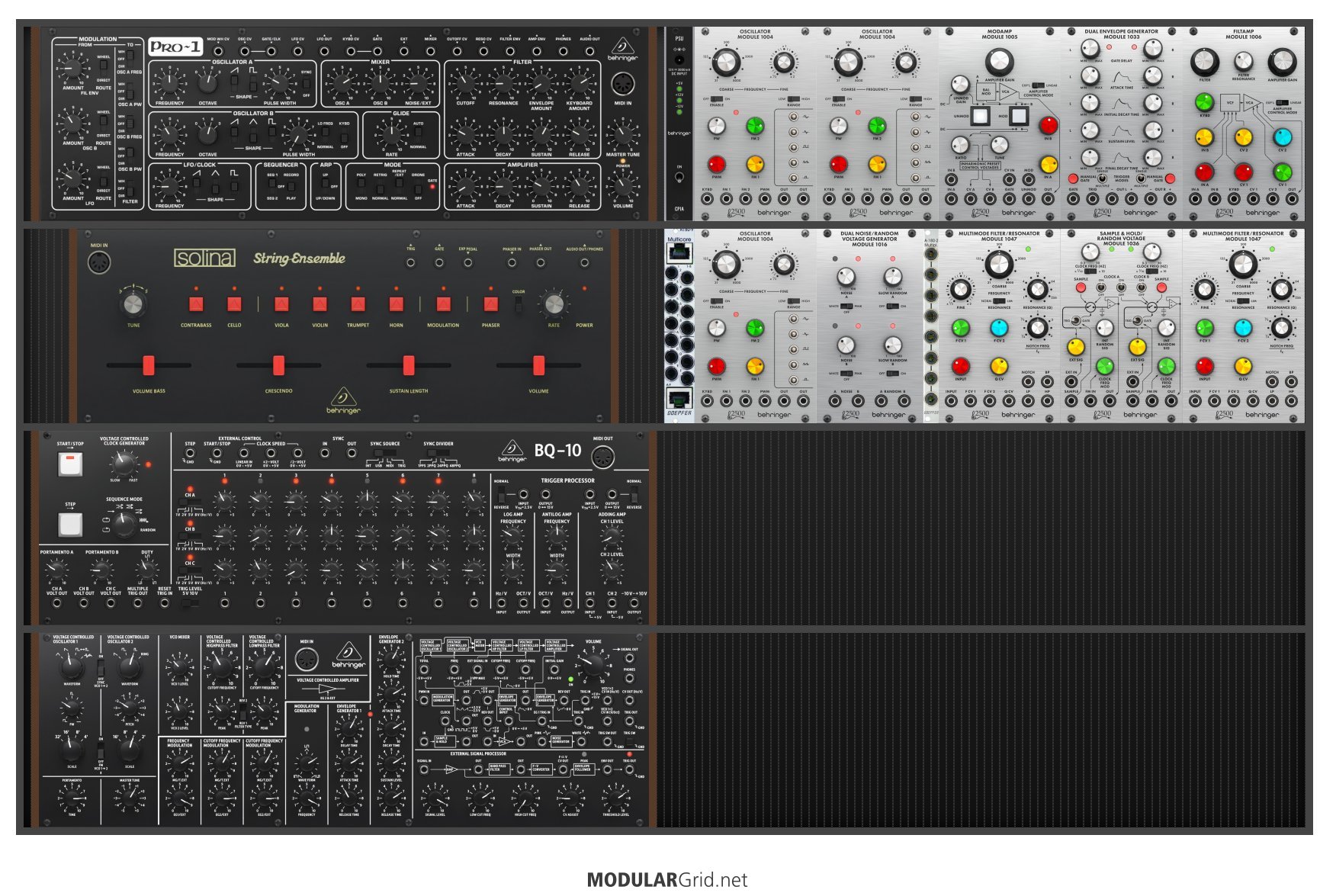The width and height of the screenshot is (1336, 896).
Task: Click the Solina PHASER OUT jack
Action: click(x=540, y=262)
